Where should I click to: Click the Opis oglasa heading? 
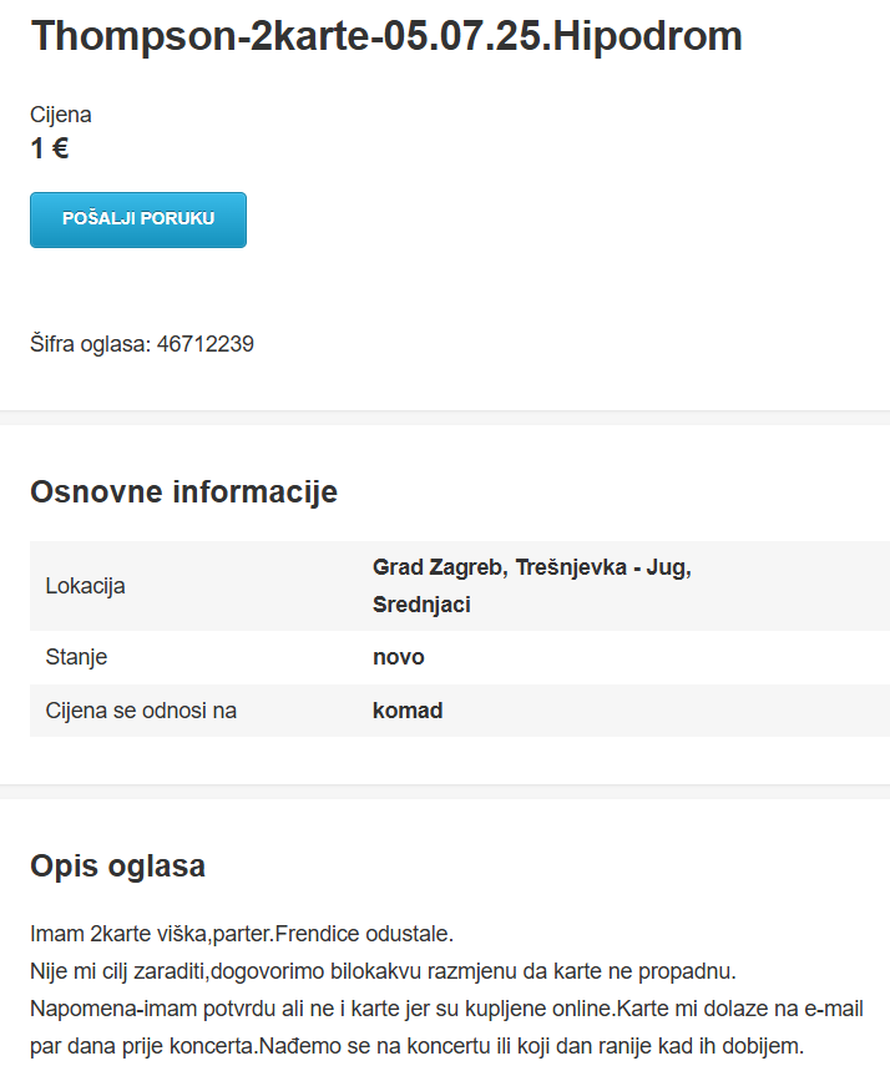point(118,866)
